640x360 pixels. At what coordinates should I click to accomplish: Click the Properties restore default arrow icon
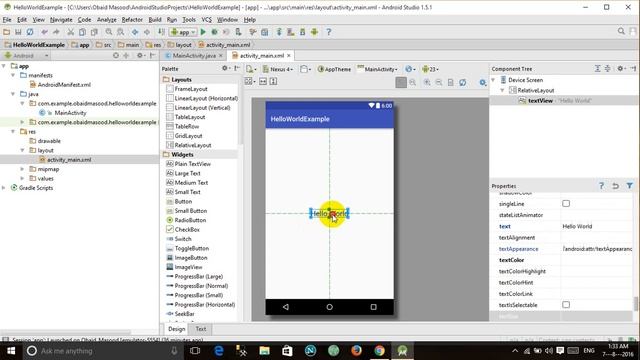[x=616, y=186]
